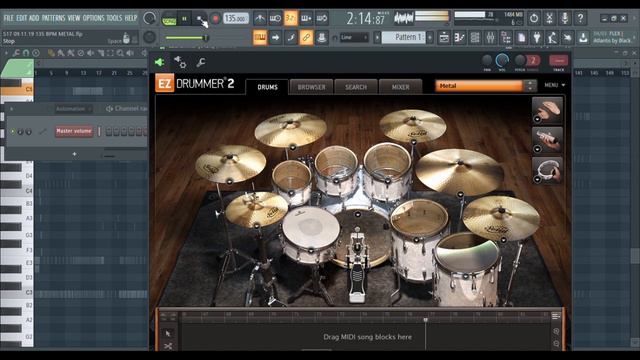Image resolution: width=640 pixels, height=360 pixels.
Task: Click the download content library icon
Action: [583, 38]
